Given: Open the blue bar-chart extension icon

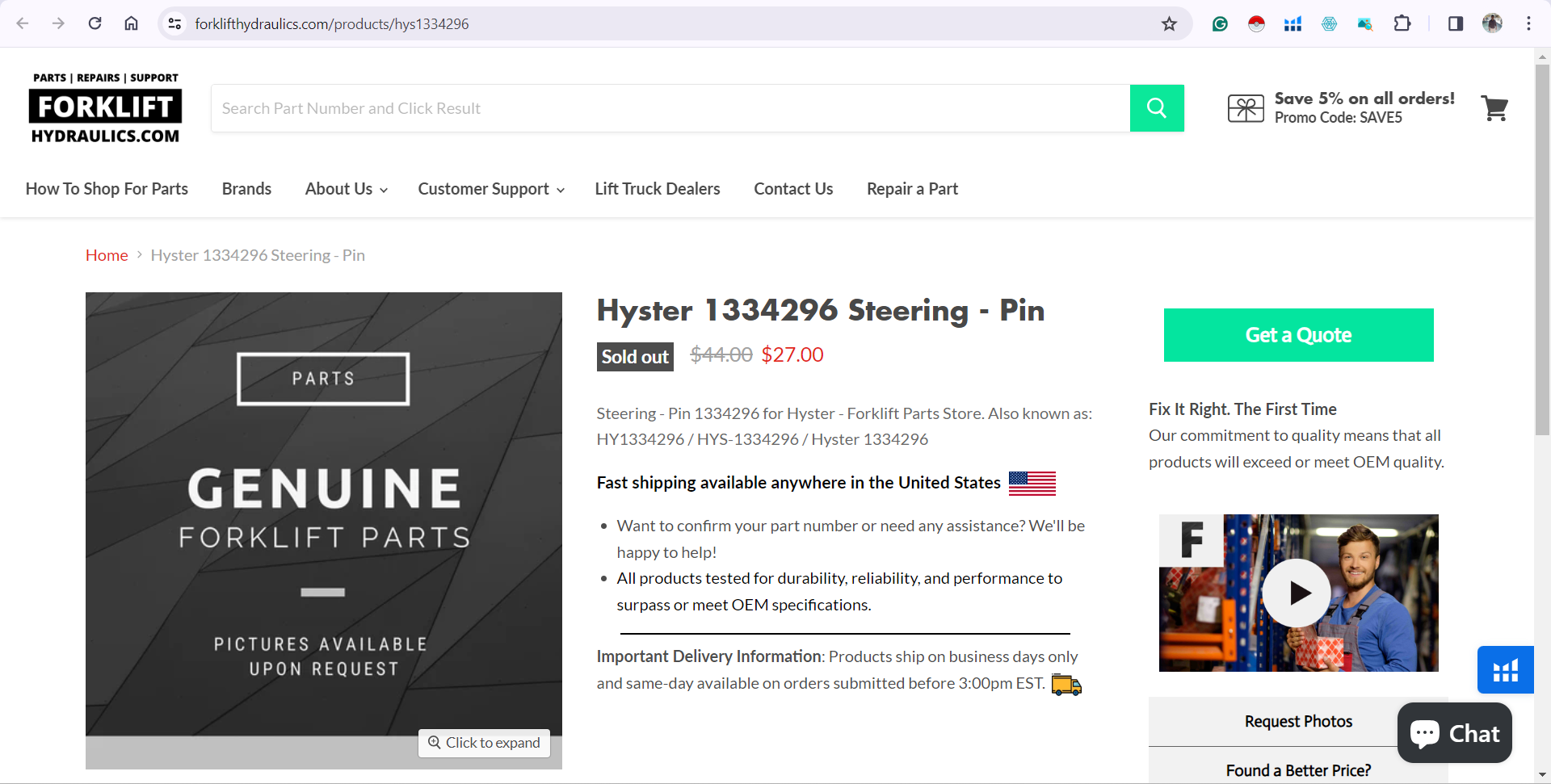Looking at the screenshot, I should click(x=1292, y=23).
